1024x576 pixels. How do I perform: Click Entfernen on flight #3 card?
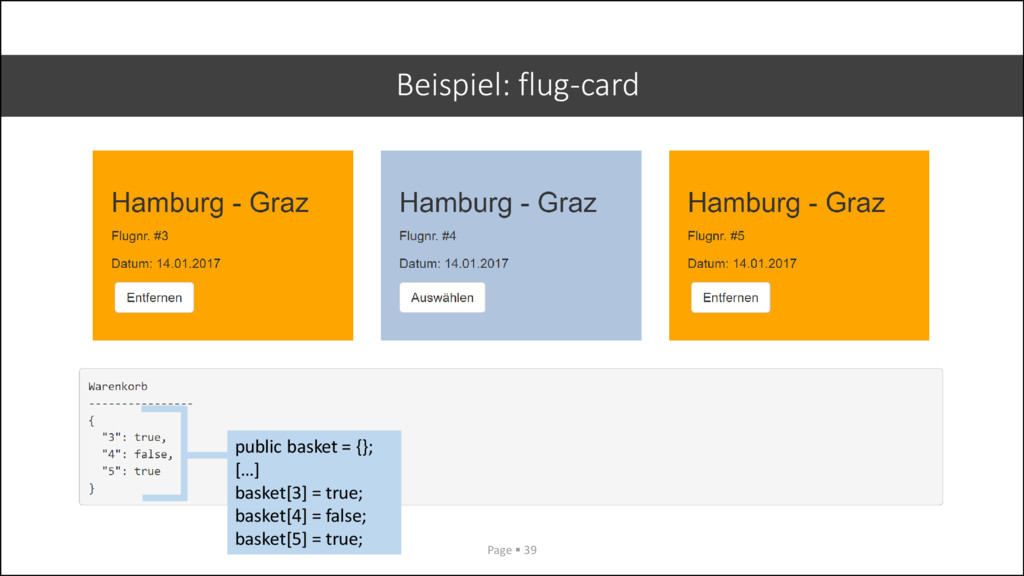[x=154, y=297]
